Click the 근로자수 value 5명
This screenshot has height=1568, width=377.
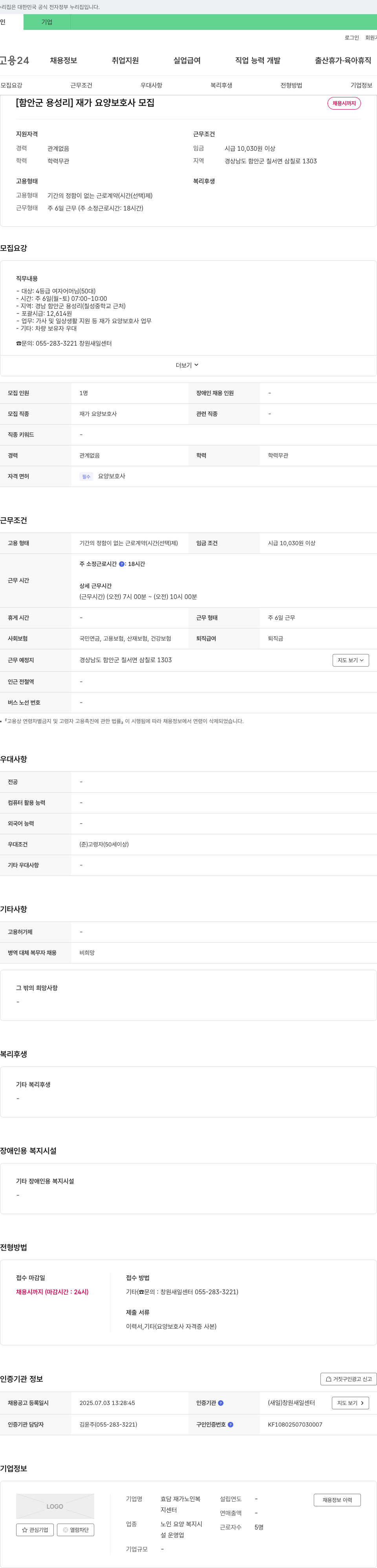click(259, 1527)
